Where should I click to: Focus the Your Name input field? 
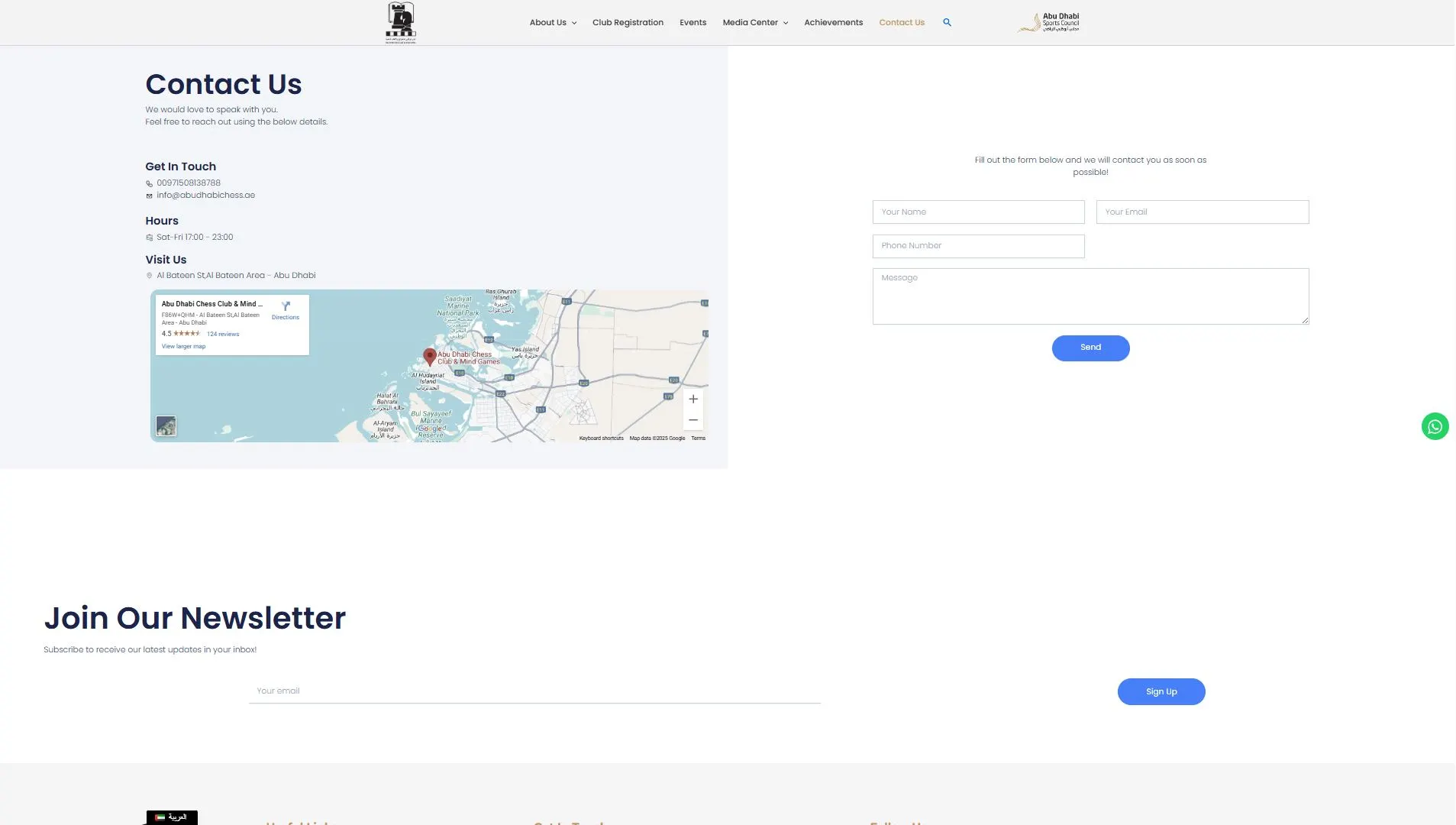tap(977, 212)
